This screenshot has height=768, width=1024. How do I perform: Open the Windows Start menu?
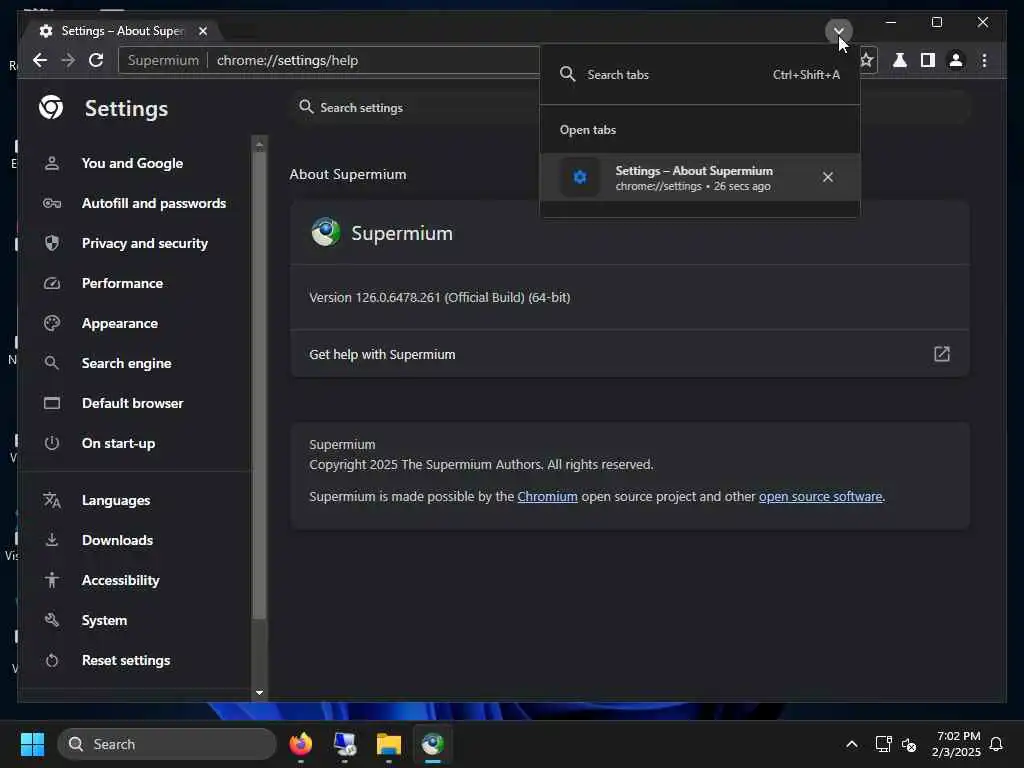click(32, 744)
